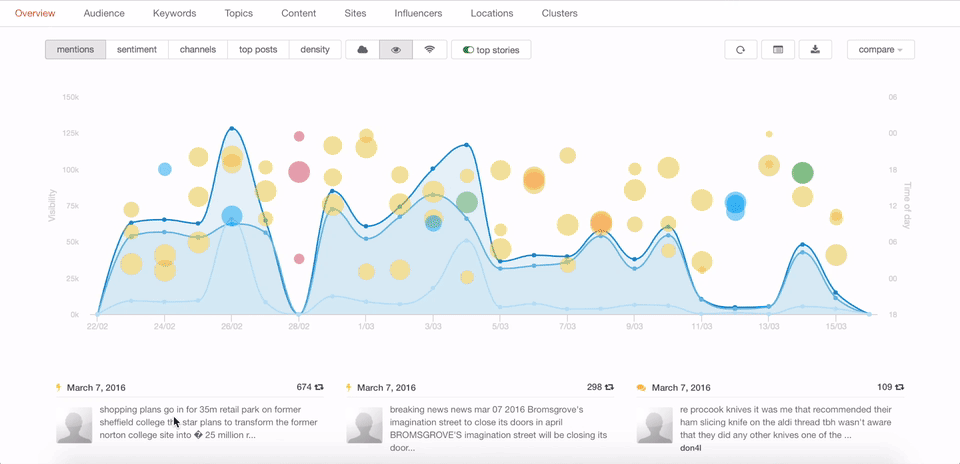Show the channels breakdown
The height and width of the screenshot is (464, 960).
click(x=198, y=50)
